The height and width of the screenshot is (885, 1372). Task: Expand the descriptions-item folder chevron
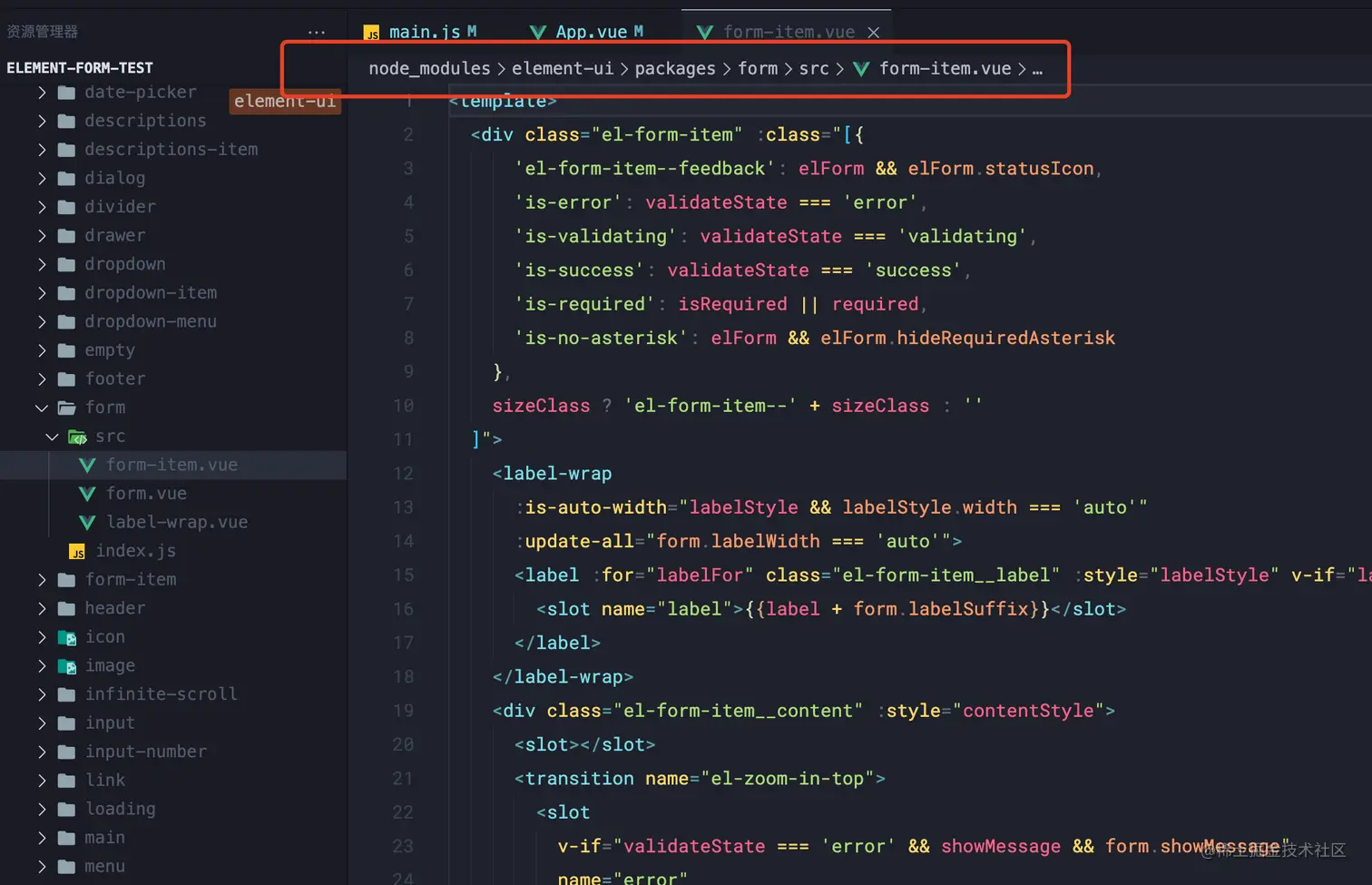[x=42, y=150]
